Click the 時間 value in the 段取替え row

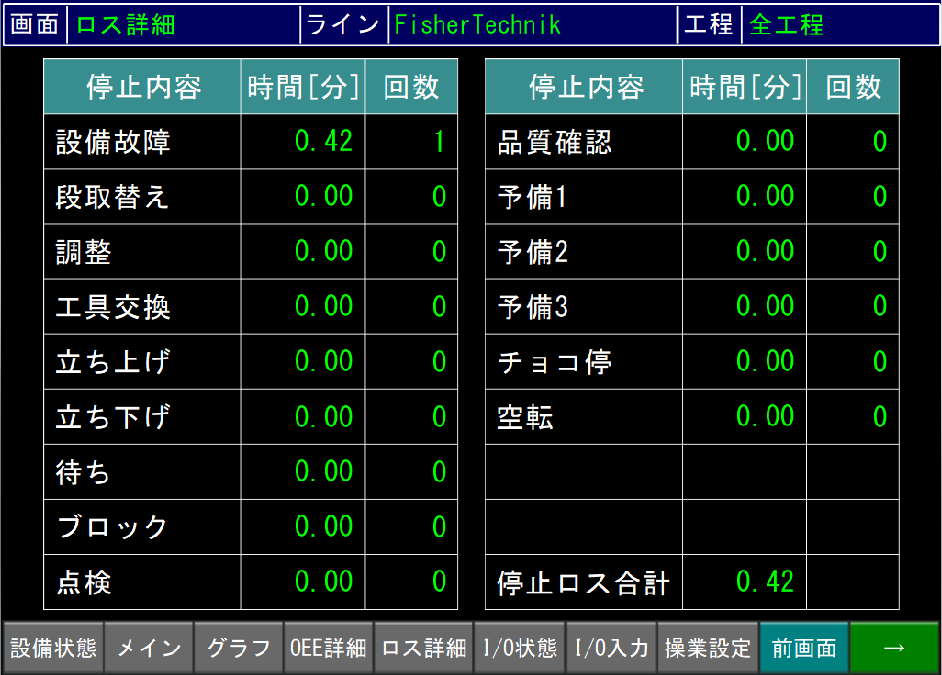click(324, 196)
